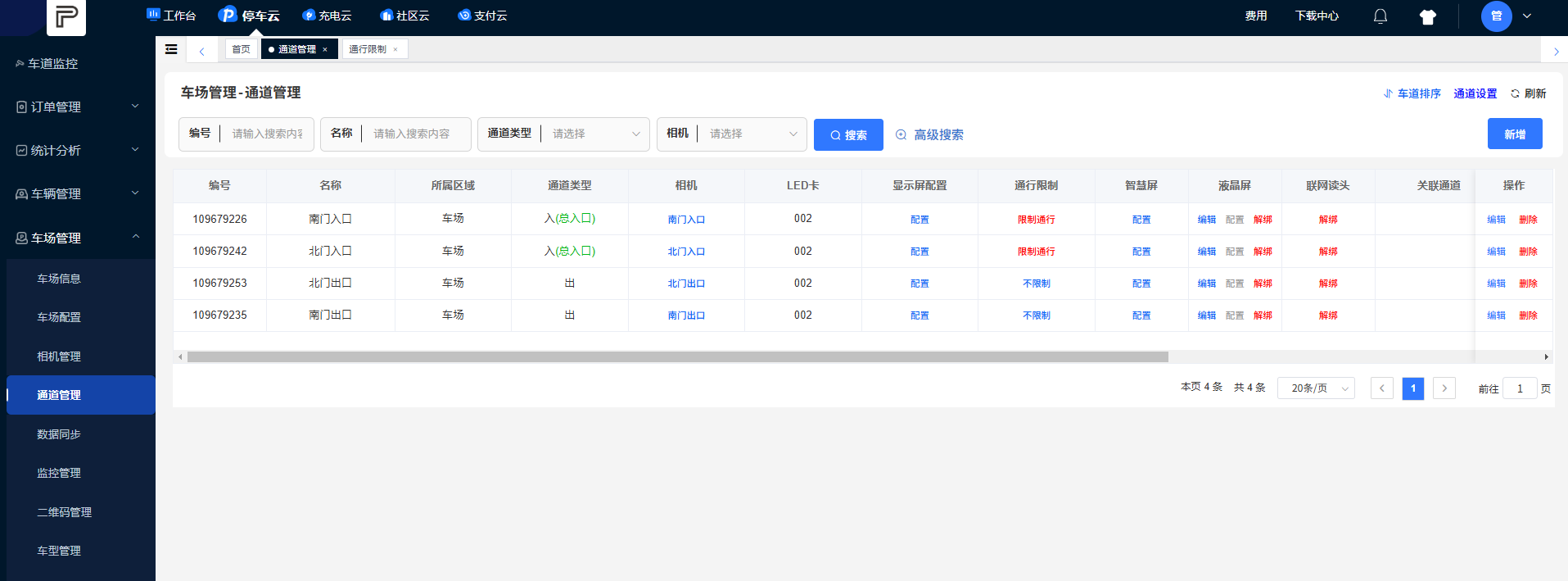
Task: Open the 20条/页 page size dropdown
Action: coord(1316,388)
